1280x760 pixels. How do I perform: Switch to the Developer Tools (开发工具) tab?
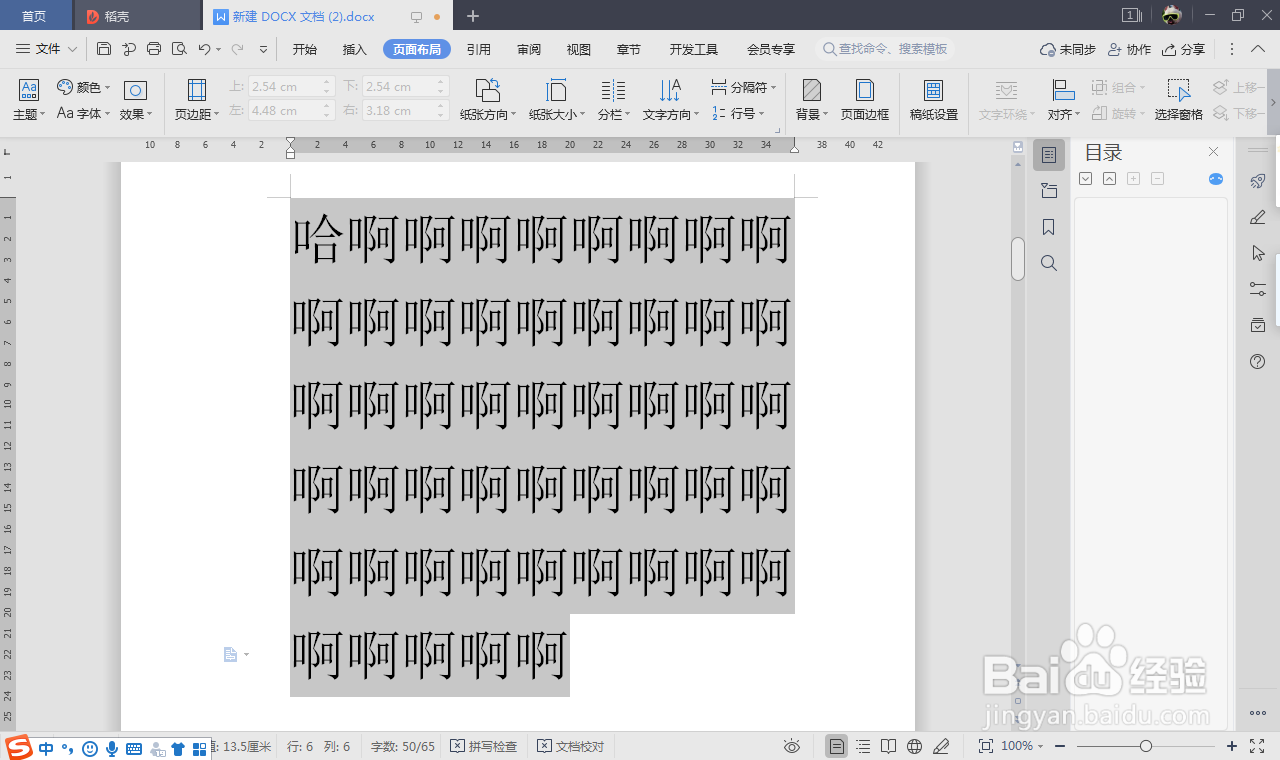[694, 49]
